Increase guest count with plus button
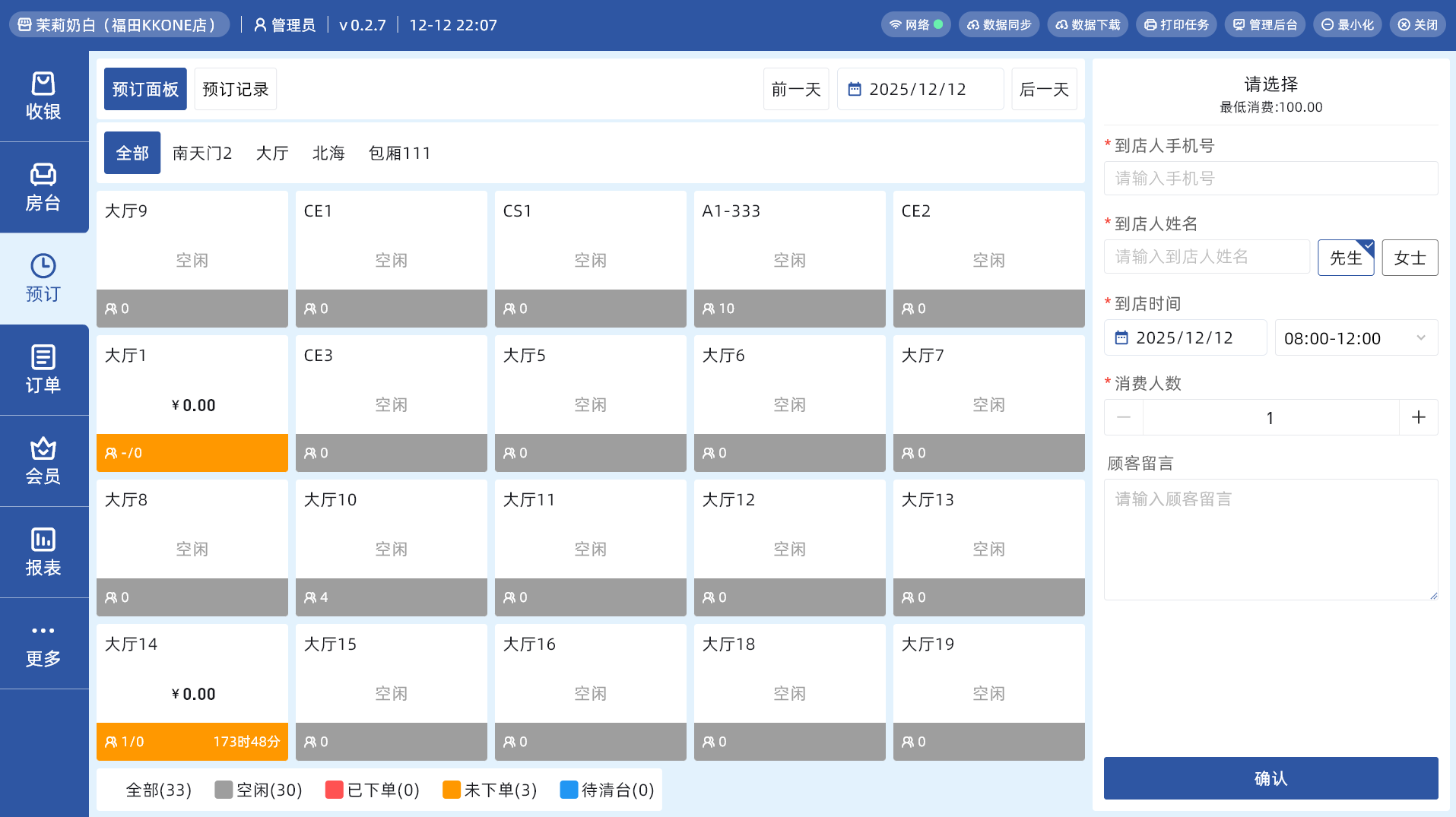Viewport: 1456px width, 817px height. click(1418, 418)
